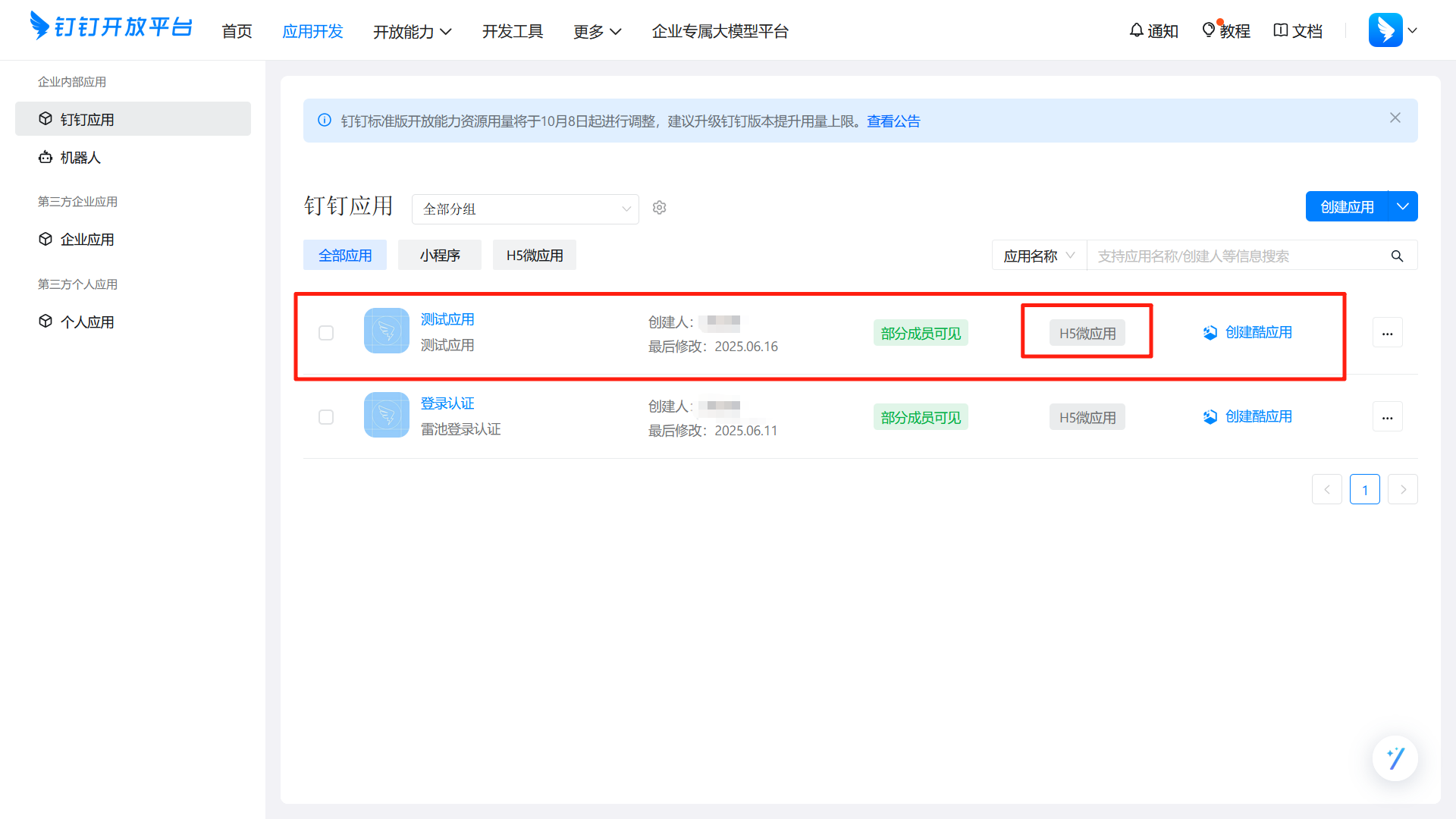The width and height of the screenshot is (1456, 819).
Task: Click the info icon in announcement banner
Action: tap(325, 121)
